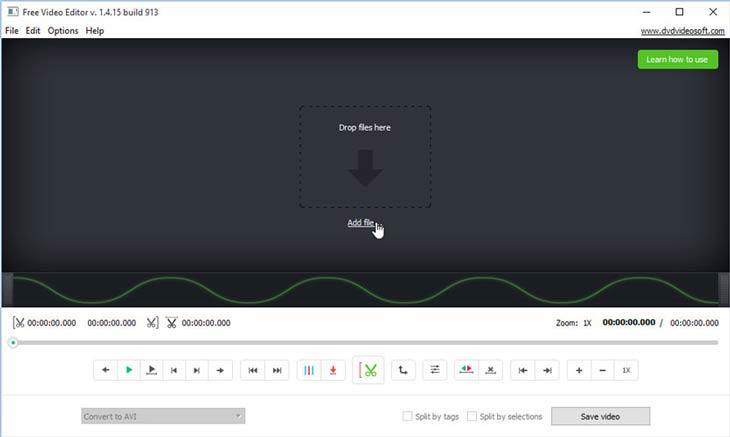The height and width of the screenshot is (437, 730).
Task: Click left handle of the waveform timeline
Action: (7, 289)
